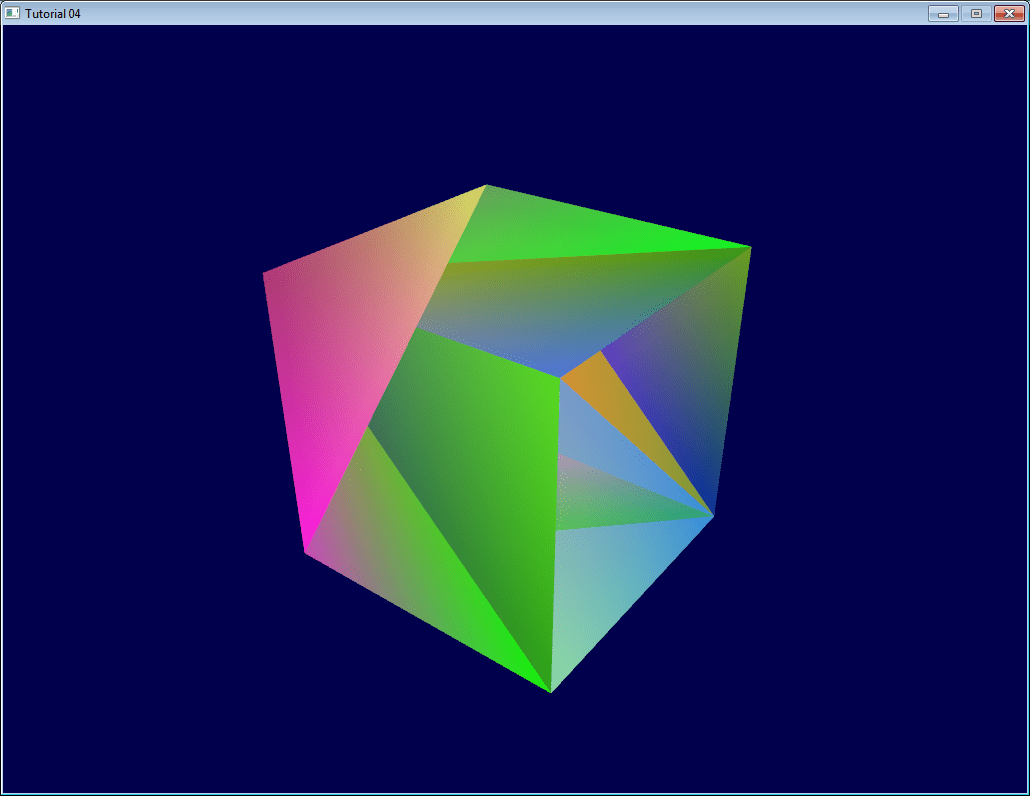Open the window system menu via title icon
The height and width of the screenshot is (796, 1030).
[x=13, y=13]
